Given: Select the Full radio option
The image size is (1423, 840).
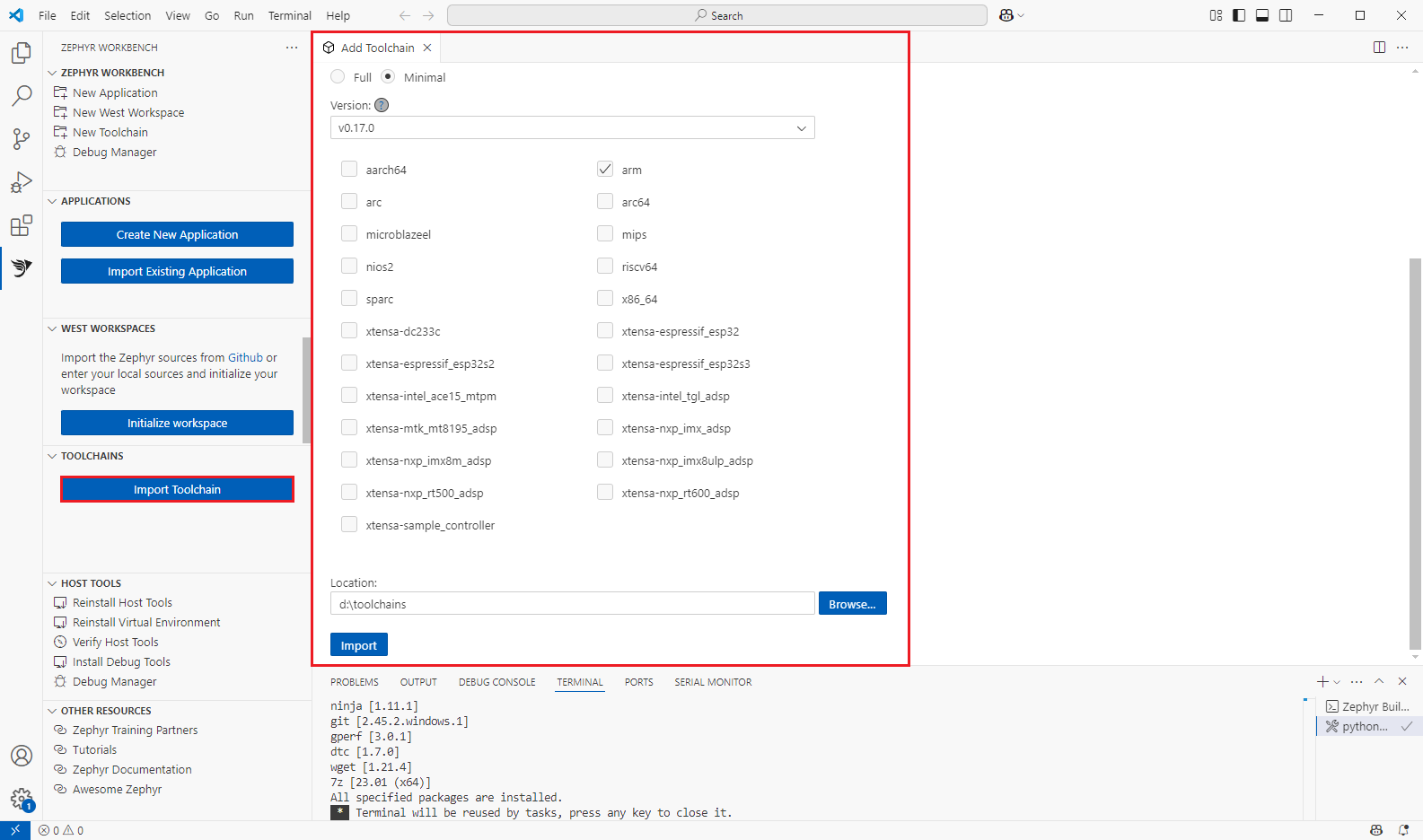Looking at the screenshot, I should 338,77.
